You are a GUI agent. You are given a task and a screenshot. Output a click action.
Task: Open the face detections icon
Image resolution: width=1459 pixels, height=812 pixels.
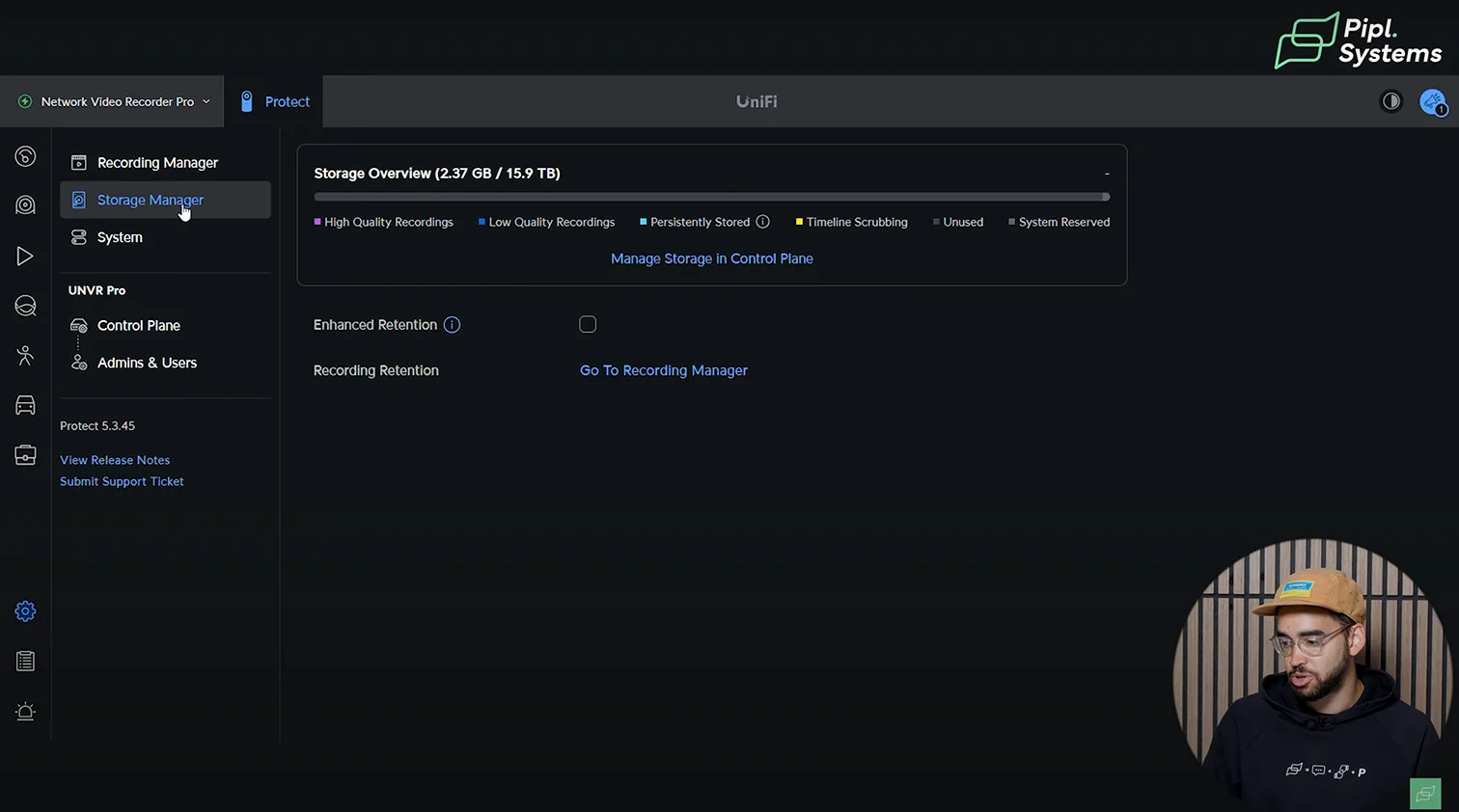coord(26,306)
